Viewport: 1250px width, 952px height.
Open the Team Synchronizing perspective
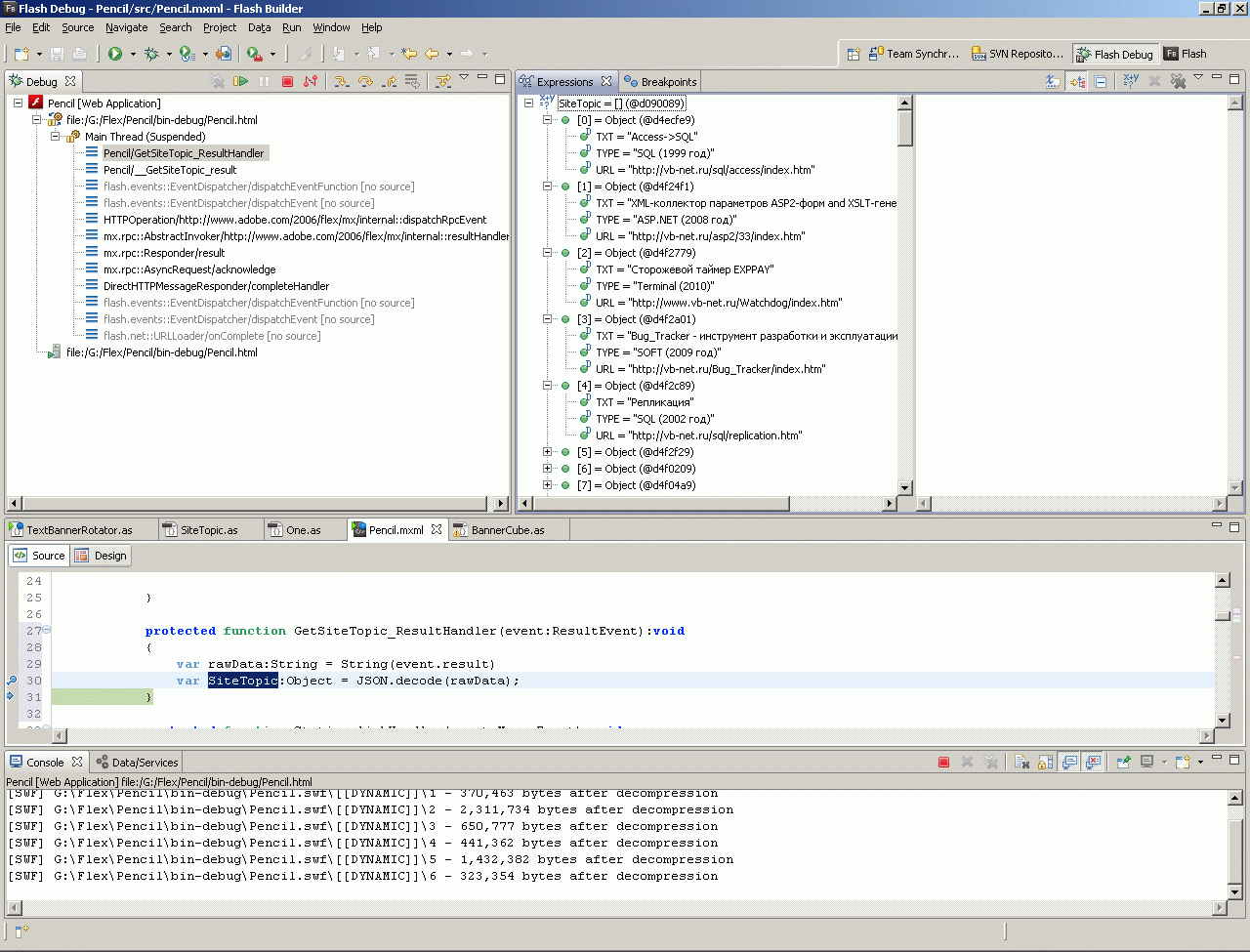(914, 54)
